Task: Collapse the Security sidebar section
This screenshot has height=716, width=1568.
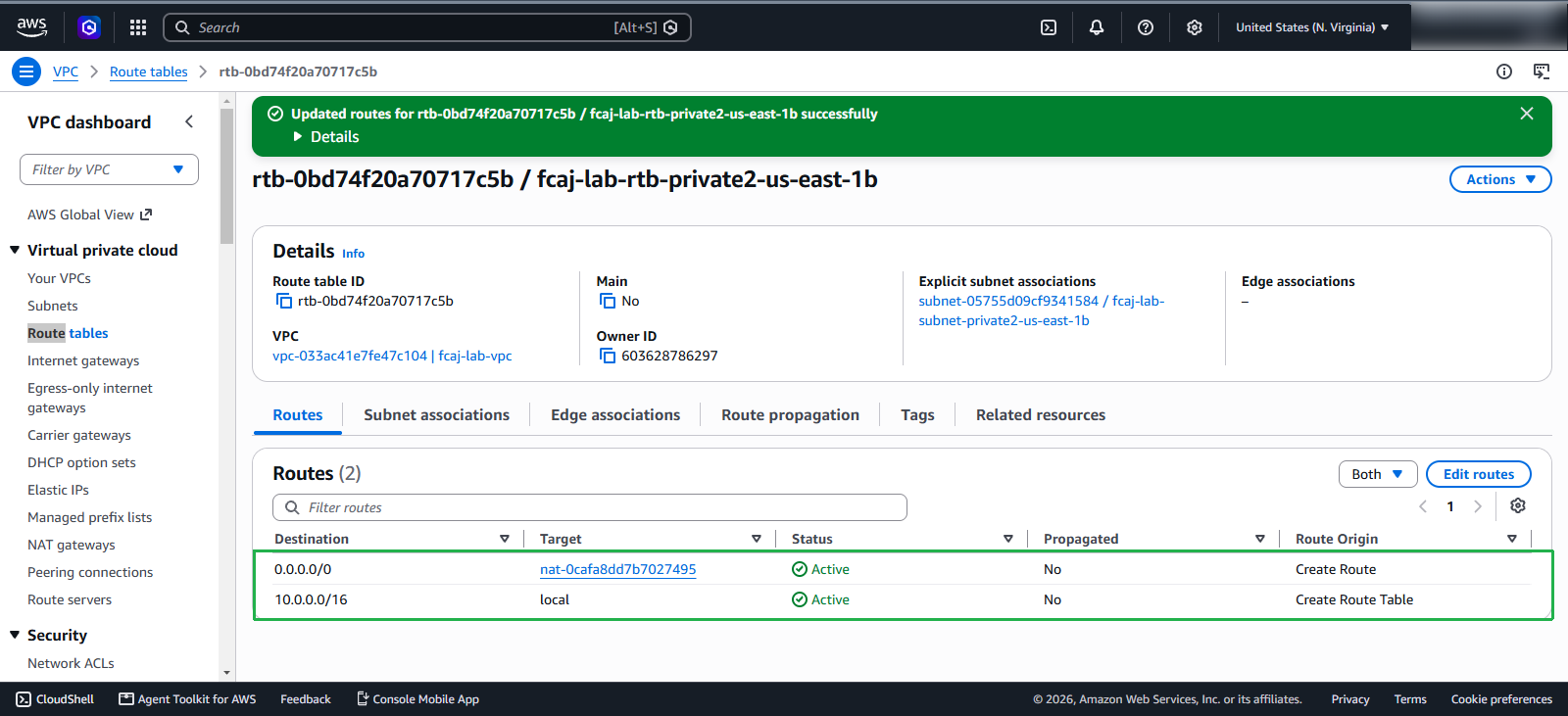Action: coord(15,635)
